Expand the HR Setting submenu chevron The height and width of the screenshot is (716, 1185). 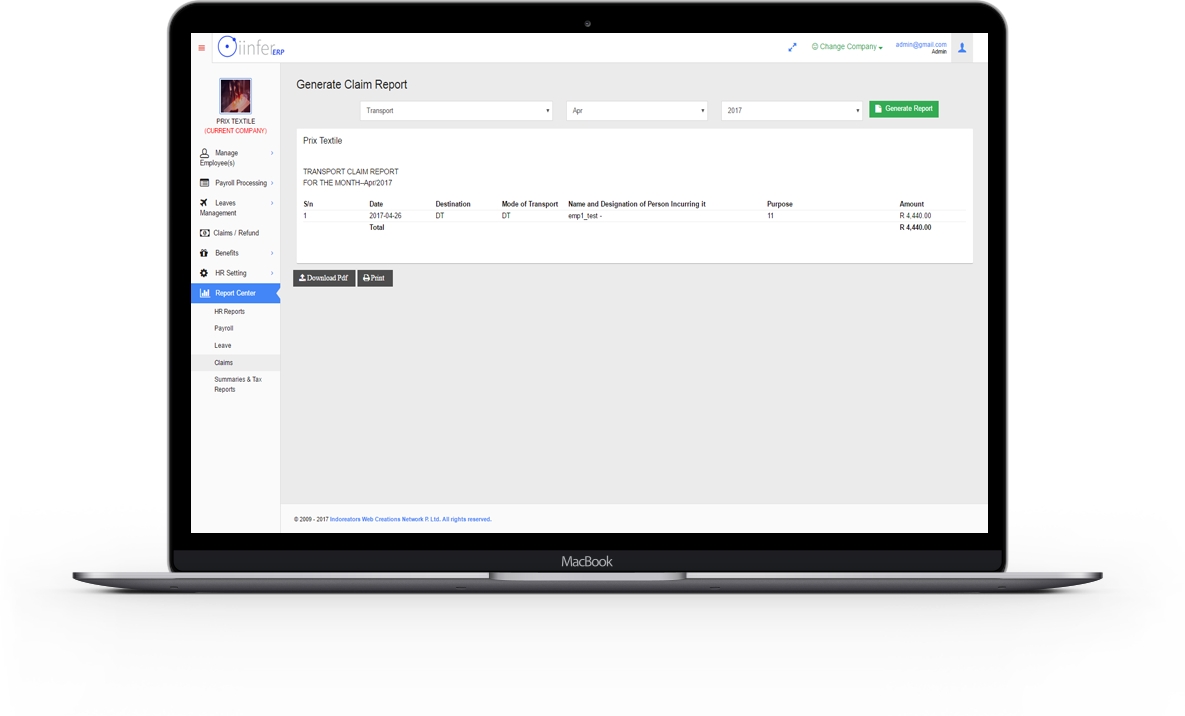(x=272, y=273)
